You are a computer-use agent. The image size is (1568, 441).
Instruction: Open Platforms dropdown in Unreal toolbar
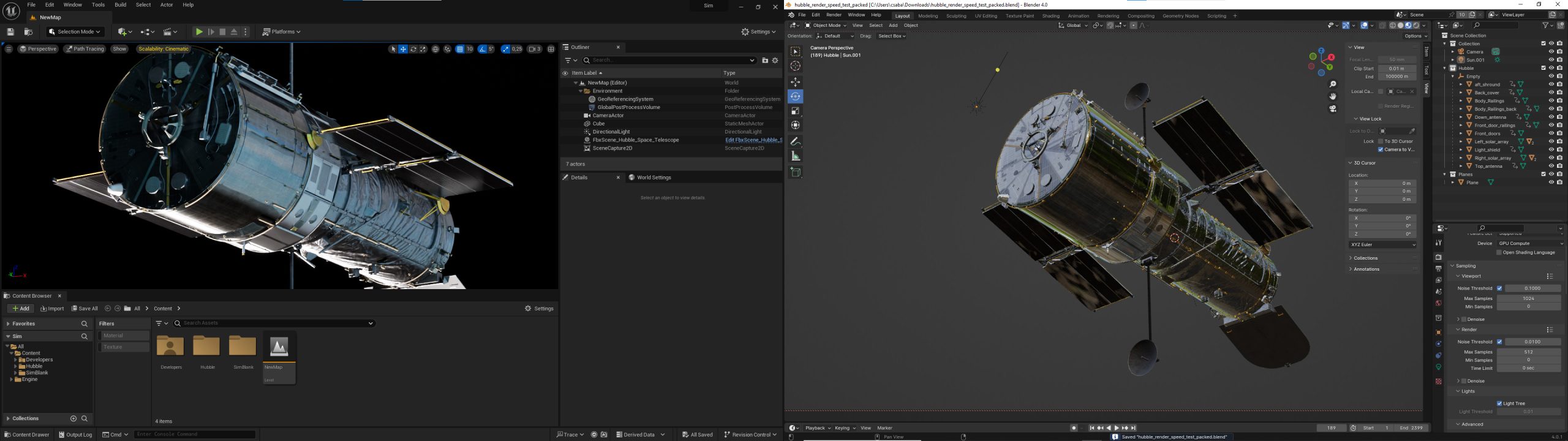pyautogui.click(x=282, y=32)
